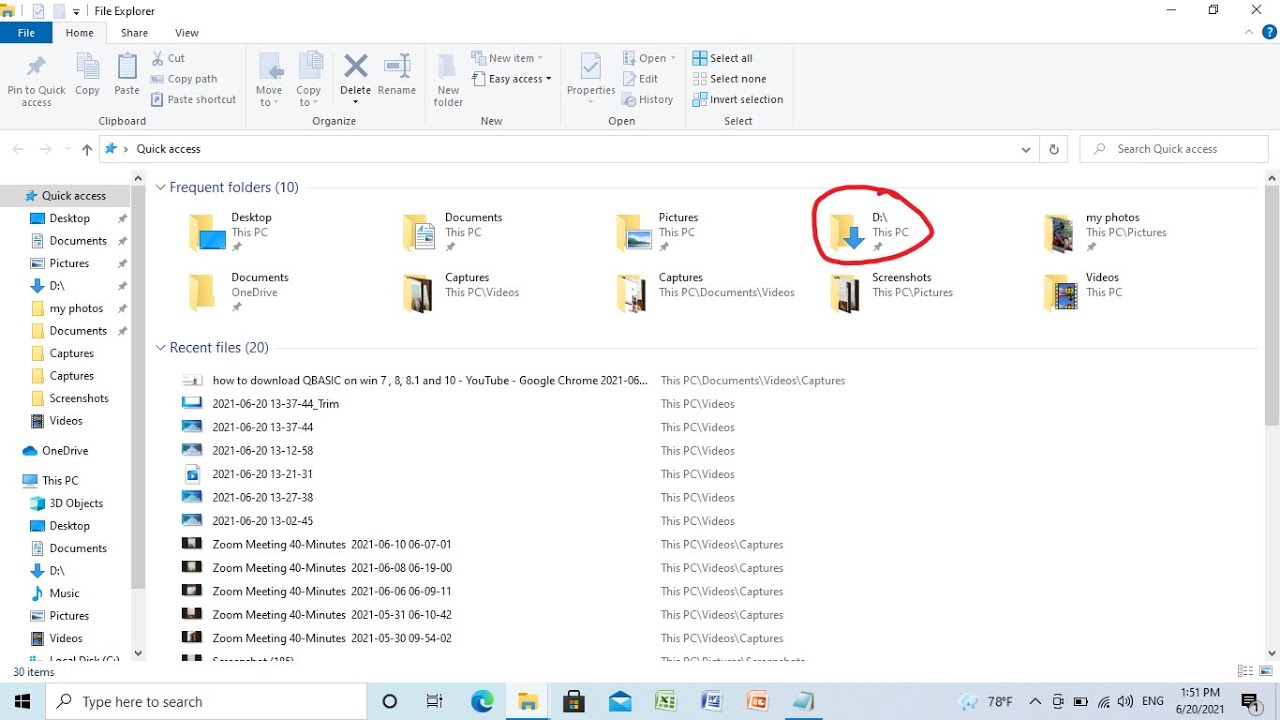Screen dimensions: 1280x720
Task: Click Select none in the ribbon
Action: [x=729, y=79]
